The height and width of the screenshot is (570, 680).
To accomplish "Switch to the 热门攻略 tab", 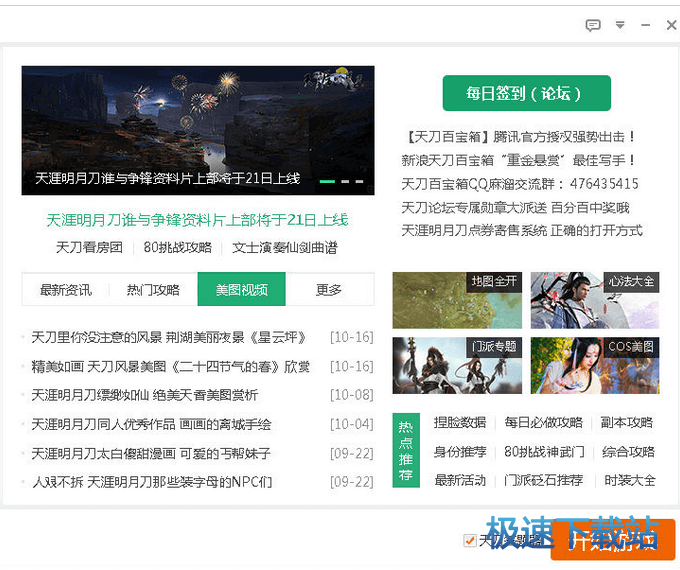I will pos(153,289).
